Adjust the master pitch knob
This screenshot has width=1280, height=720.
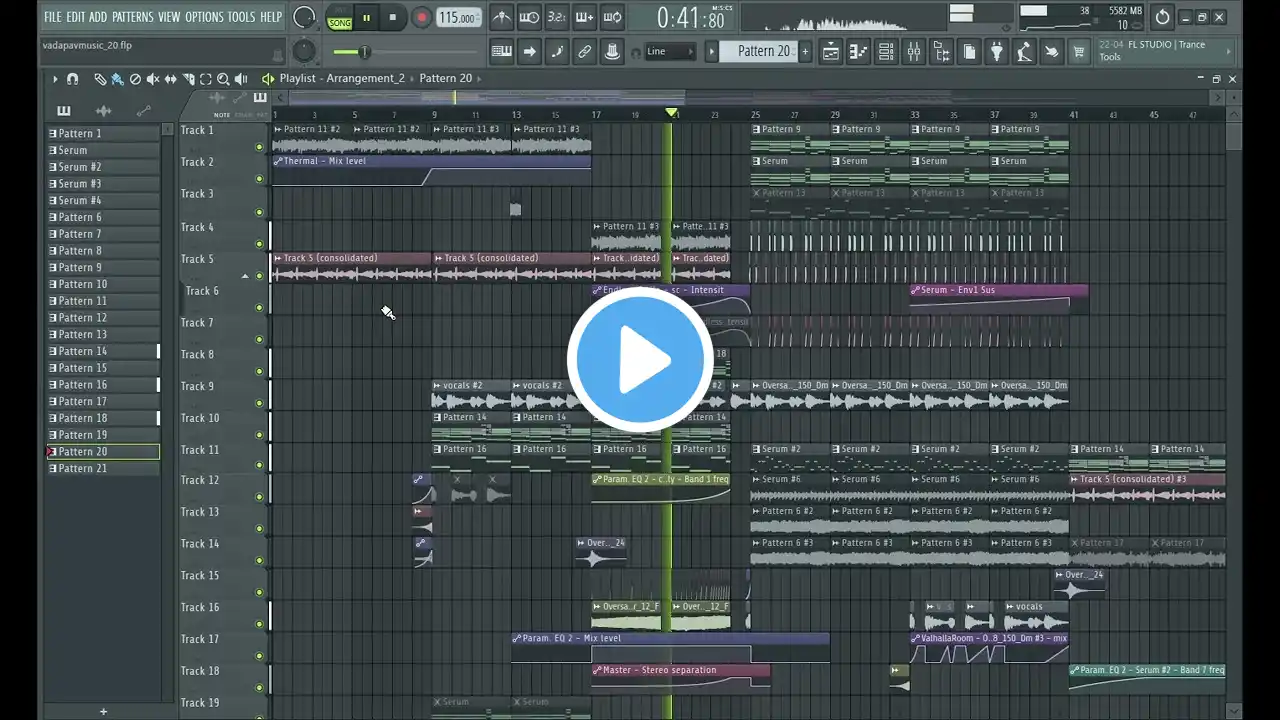pos(304,52)
